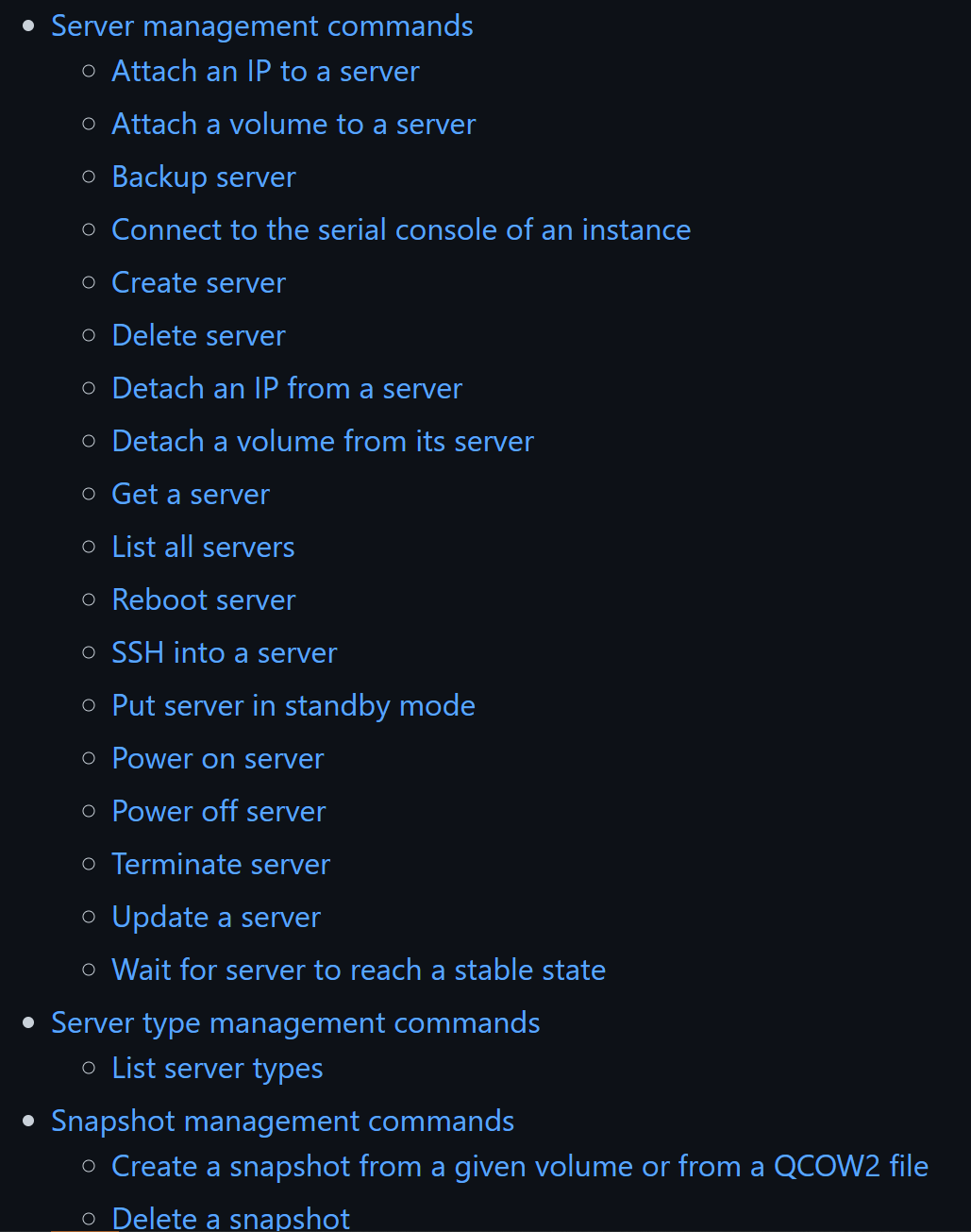Open the Delete server link

[198, 336]
